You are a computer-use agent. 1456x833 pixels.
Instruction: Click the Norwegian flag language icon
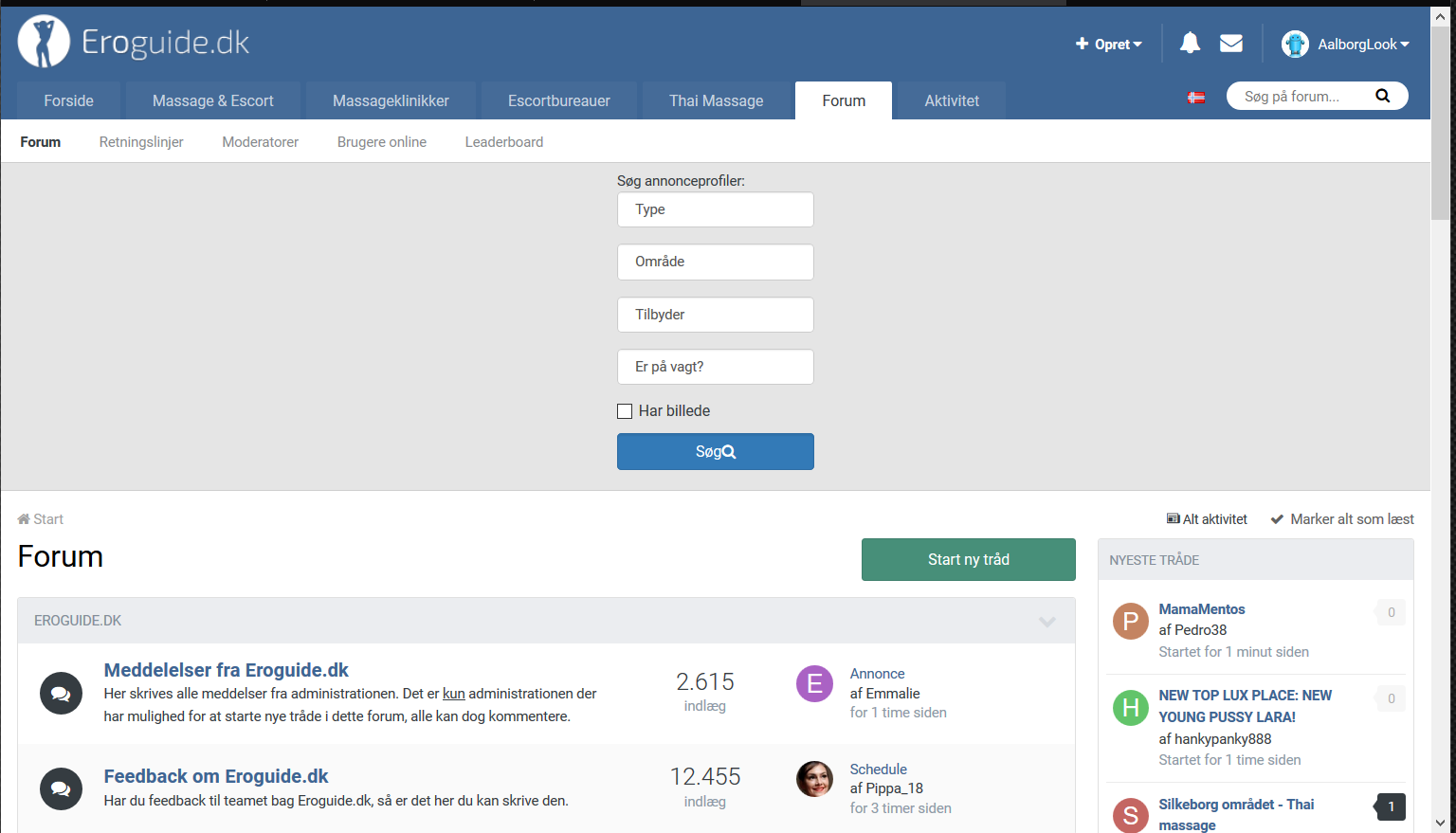coord(1197,98)
